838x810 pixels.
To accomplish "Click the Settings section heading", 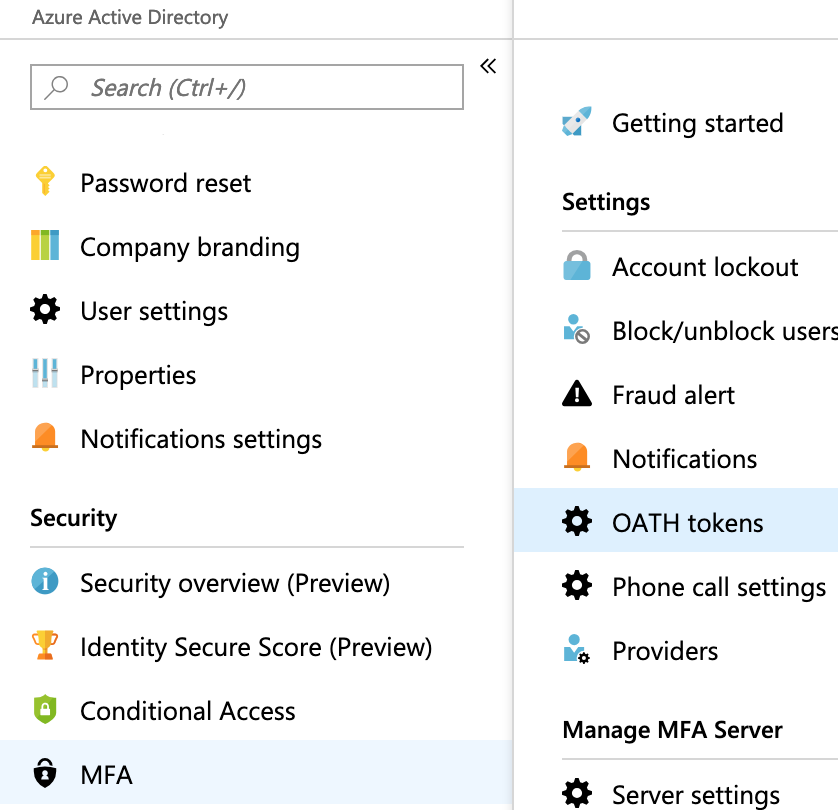I will [606, 202].
